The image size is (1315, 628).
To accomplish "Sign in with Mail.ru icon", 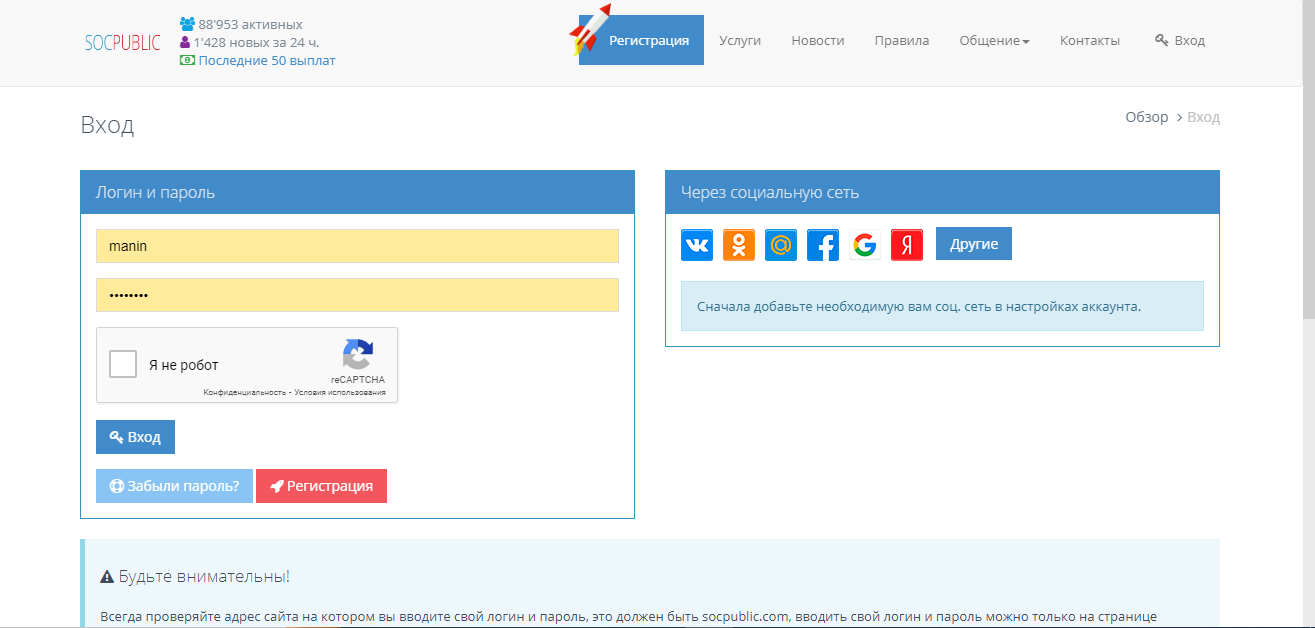I will pos(781,245).
